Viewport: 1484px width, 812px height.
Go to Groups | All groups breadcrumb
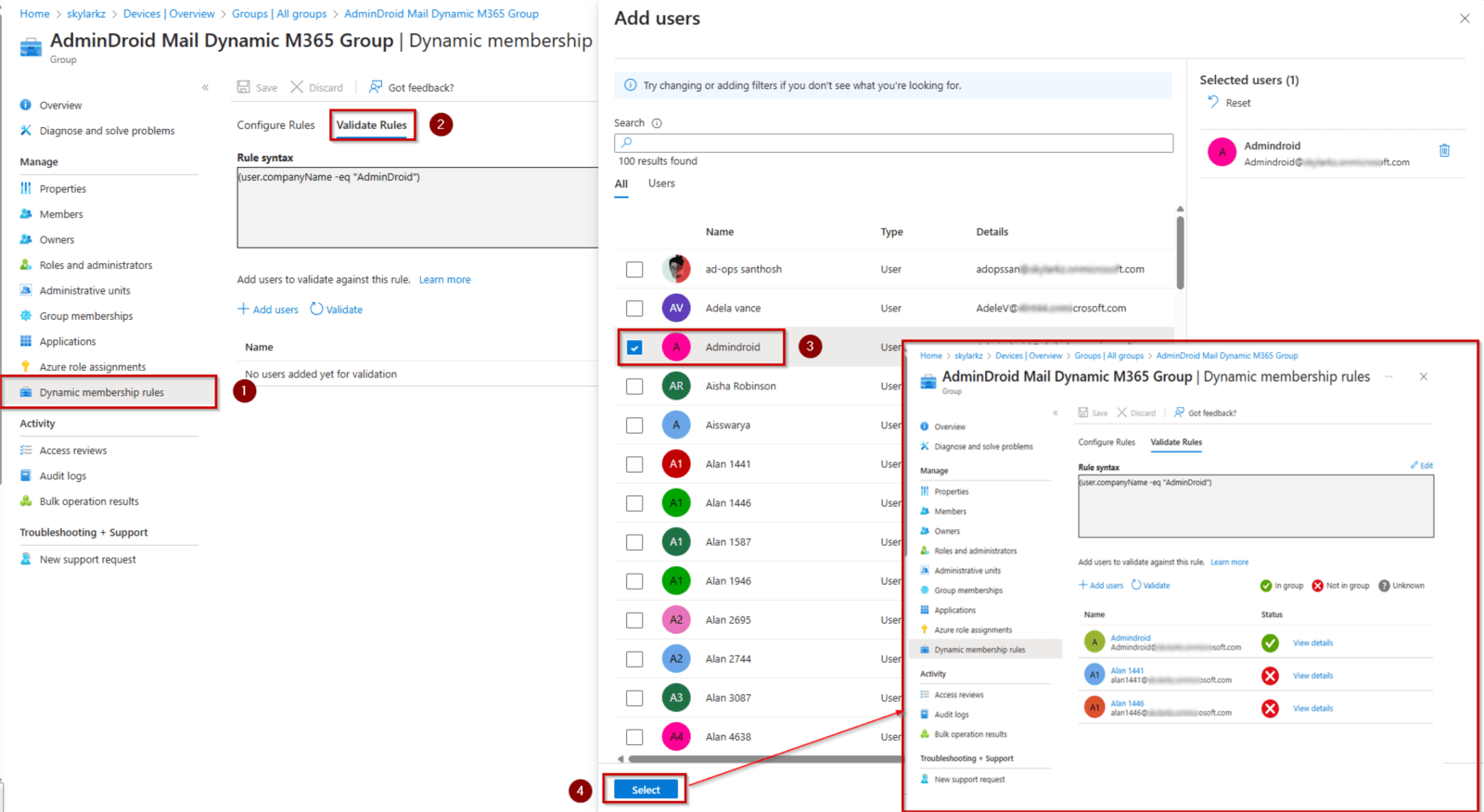click(x=279, y=14)
